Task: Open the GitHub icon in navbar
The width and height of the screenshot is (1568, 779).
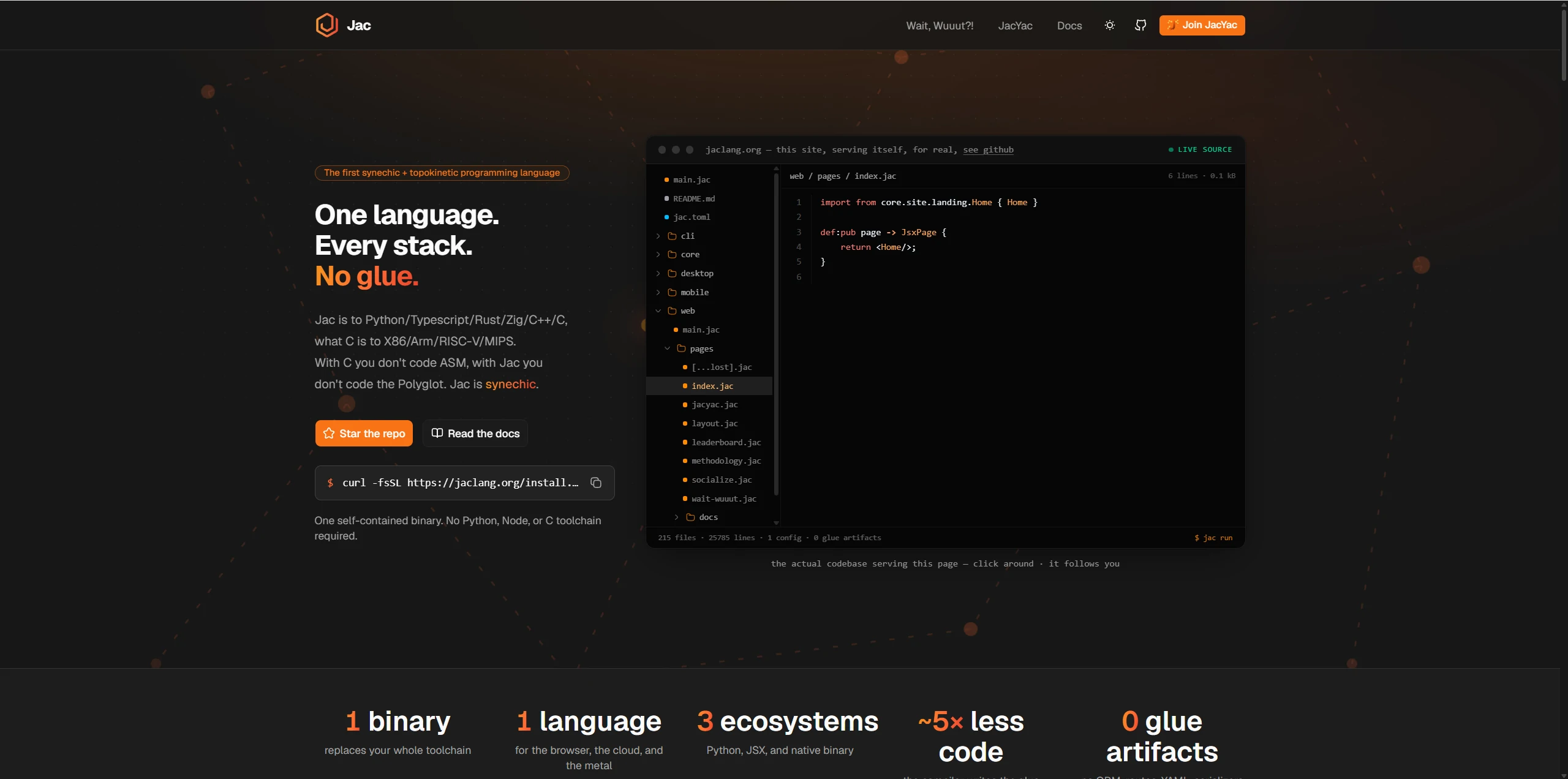Action: coord(1140,25)
